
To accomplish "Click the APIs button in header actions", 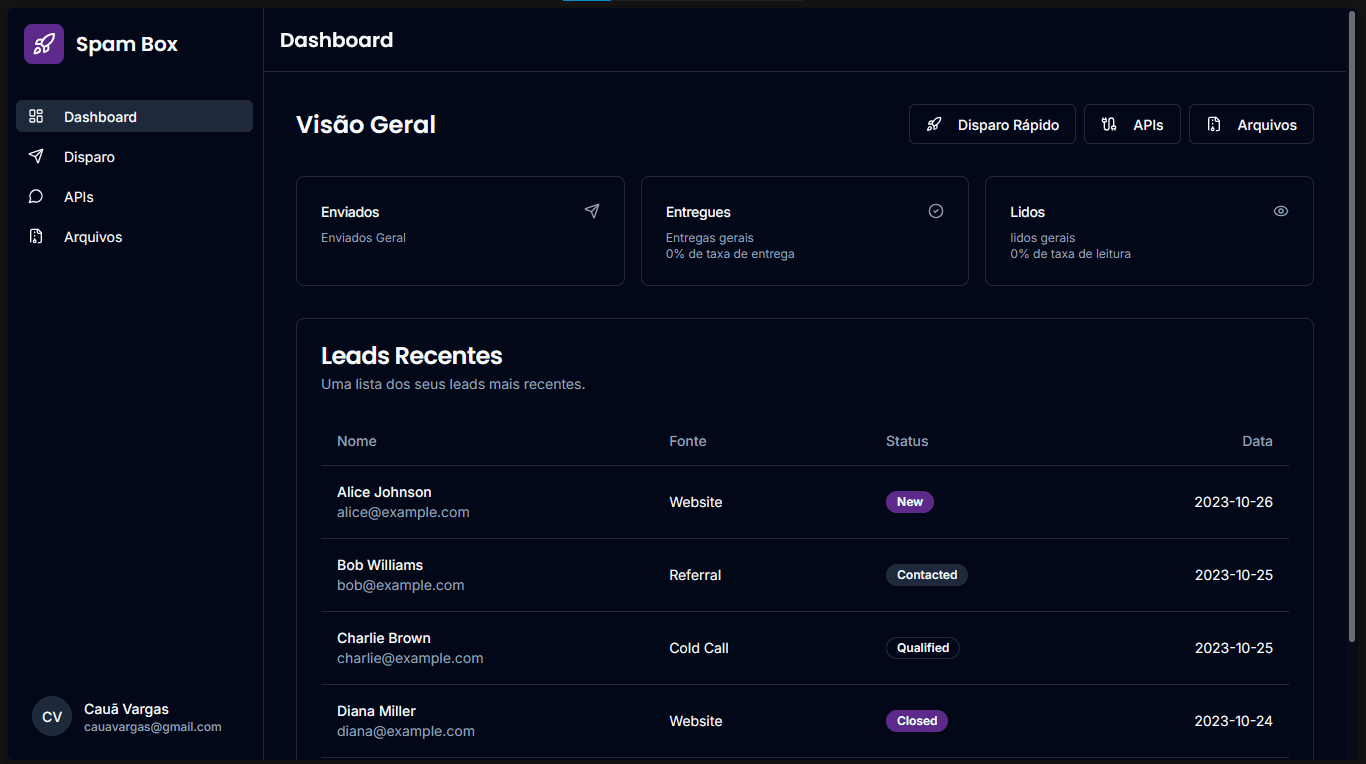I will tap(1132, 124).
